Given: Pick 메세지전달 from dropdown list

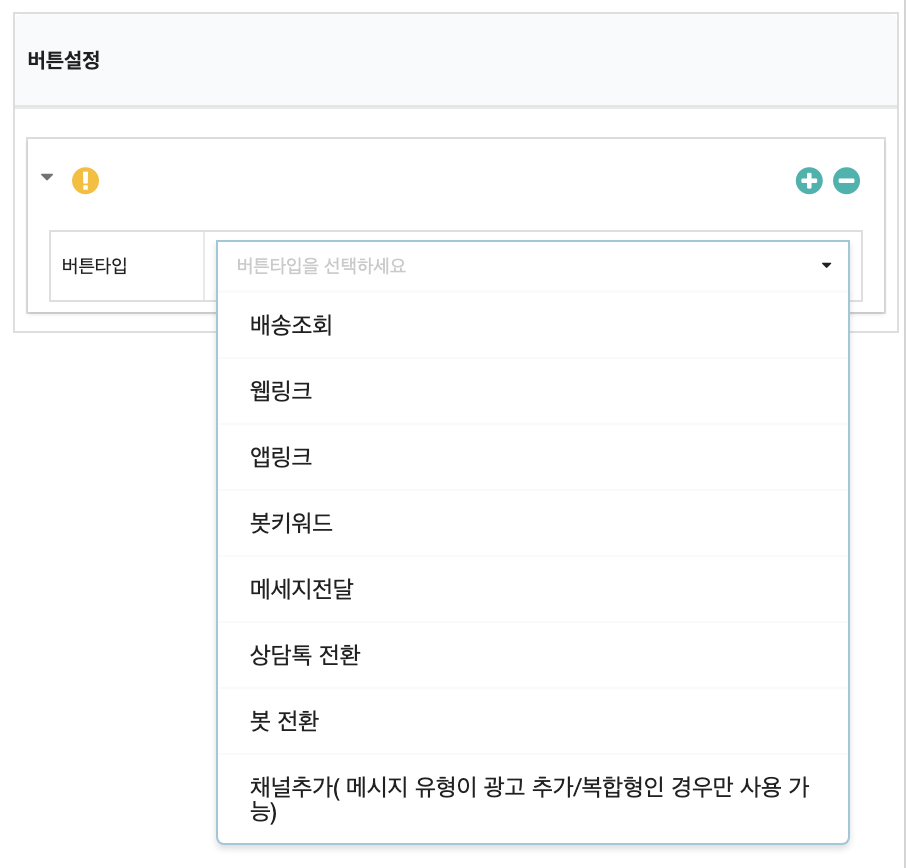Looking at the screenshot, I should (x=532, y=589).
